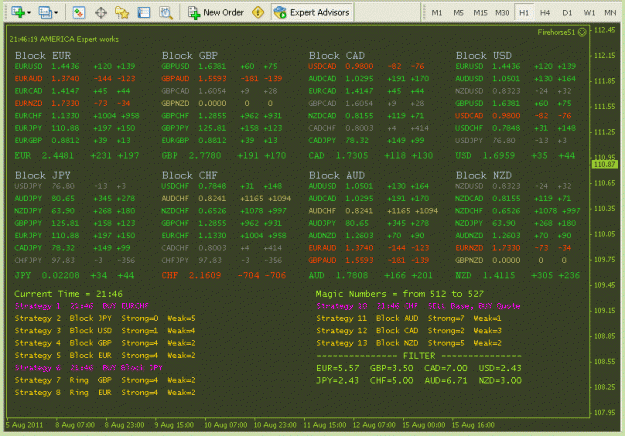Click the Magic Numbers from 512 to 527 line
Image resolution: width=625 pixels, height=436 pixels.
(x=400, y=294)
